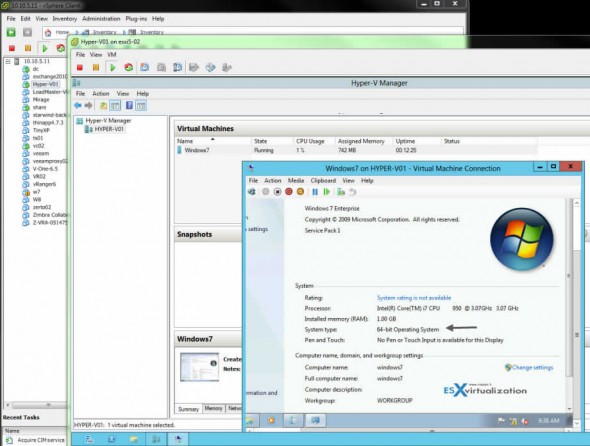590x446 pixels.
Task: Select veeam VM in vSphere inventory
Action: 41,154
